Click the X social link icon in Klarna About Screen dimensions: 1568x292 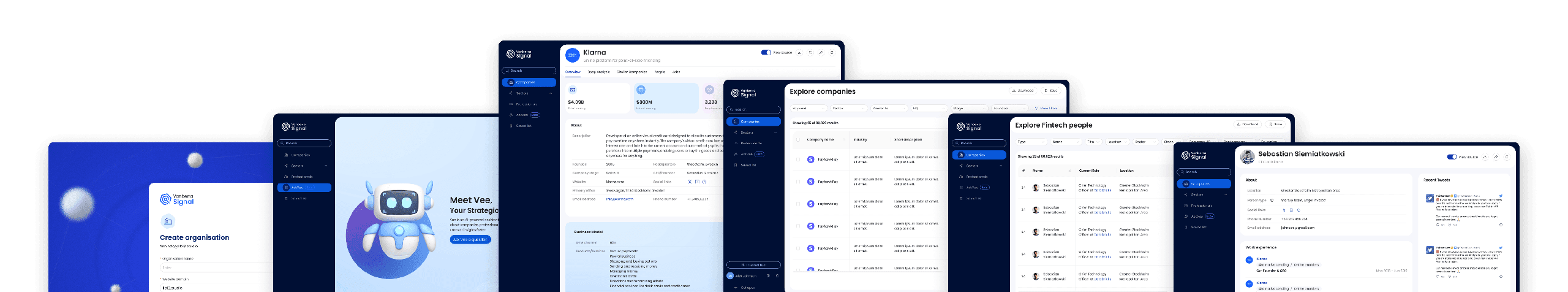pos(690,182)
